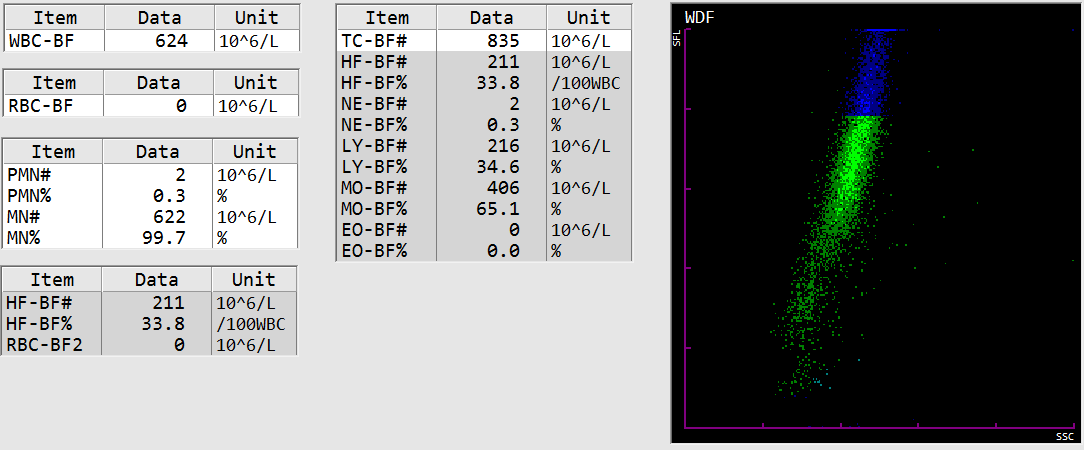This screenshot has height=450, width=1084.
Task: Click the RBC-BF item label
Action: tap(41, 106)
